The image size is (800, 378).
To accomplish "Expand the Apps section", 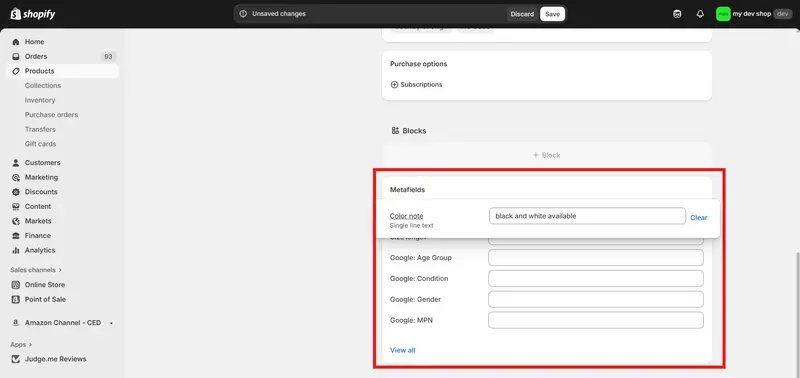I will click(x=21, y=344).
